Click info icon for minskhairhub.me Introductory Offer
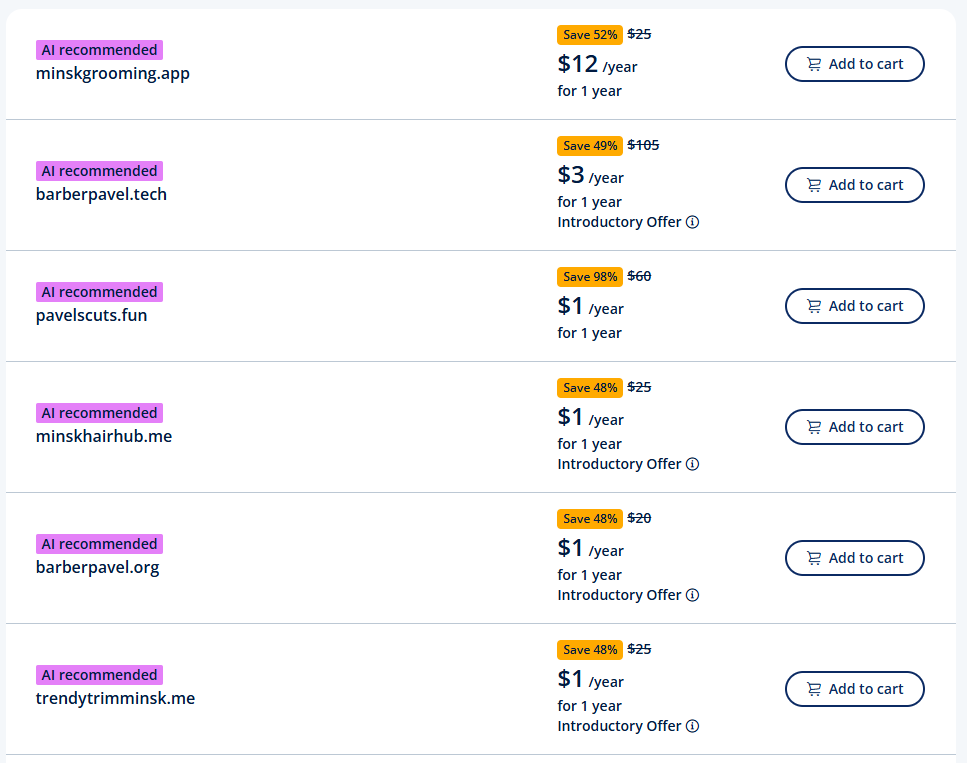The width and height of the screenshot is (967, 763). coord(692,464)
